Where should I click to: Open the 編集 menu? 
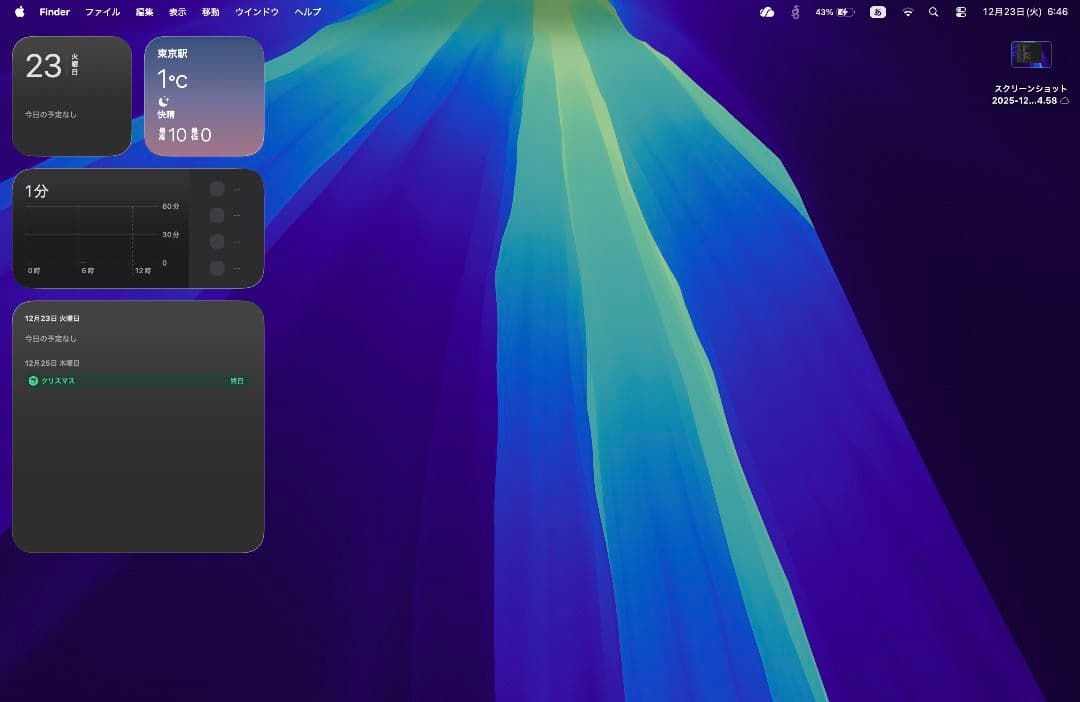pos(145,12)
